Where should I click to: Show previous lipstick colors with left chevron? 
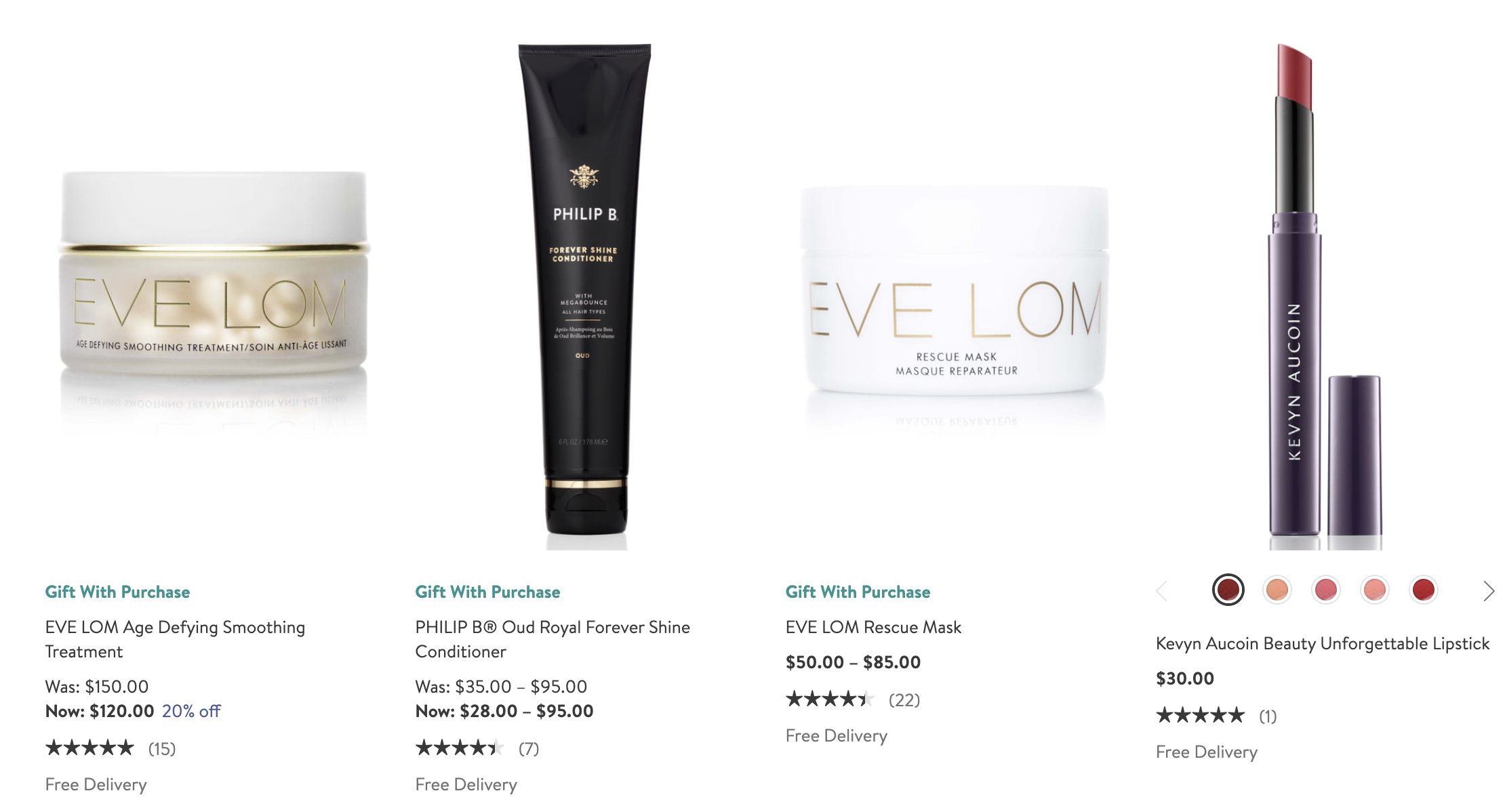point(1162,591)
